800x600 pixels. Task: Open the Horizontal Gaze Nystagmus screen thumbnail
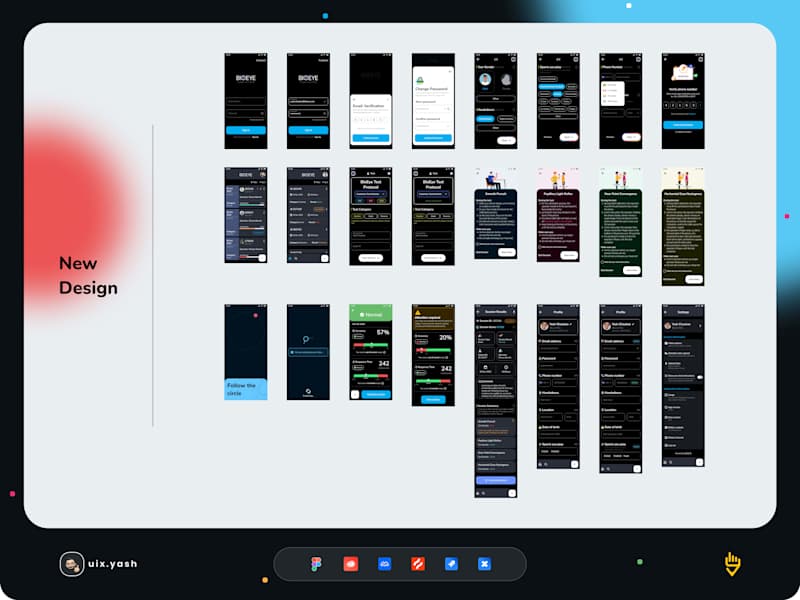pyautogui.click(x=683, y=227)
